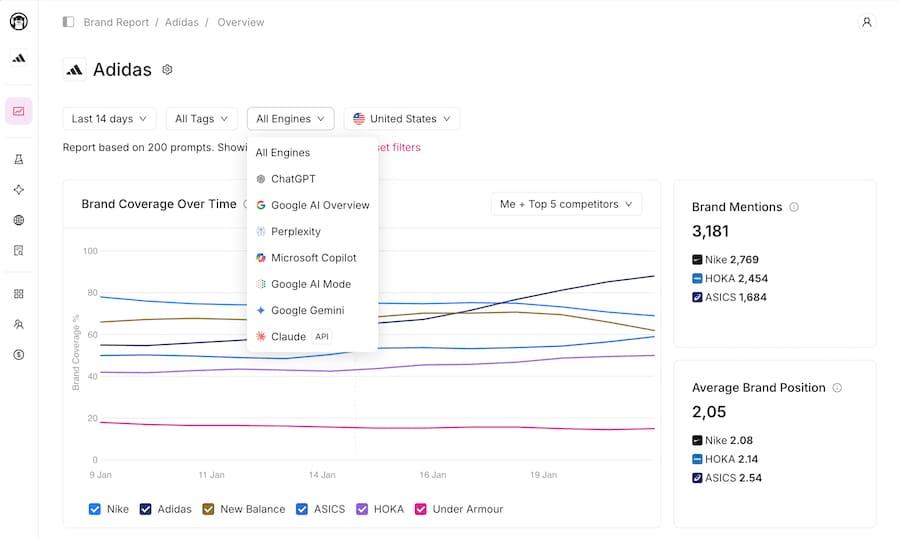Click the US flag icon in country filter
Image resolution: width=900 pixels, height=538 pixels.
coord(359,119)
